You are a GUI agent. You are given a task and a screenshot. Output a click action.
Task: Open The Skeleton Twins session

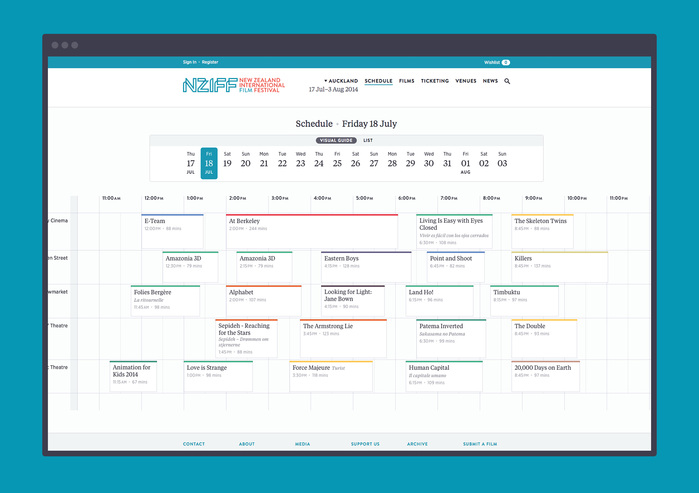[543, 231]
